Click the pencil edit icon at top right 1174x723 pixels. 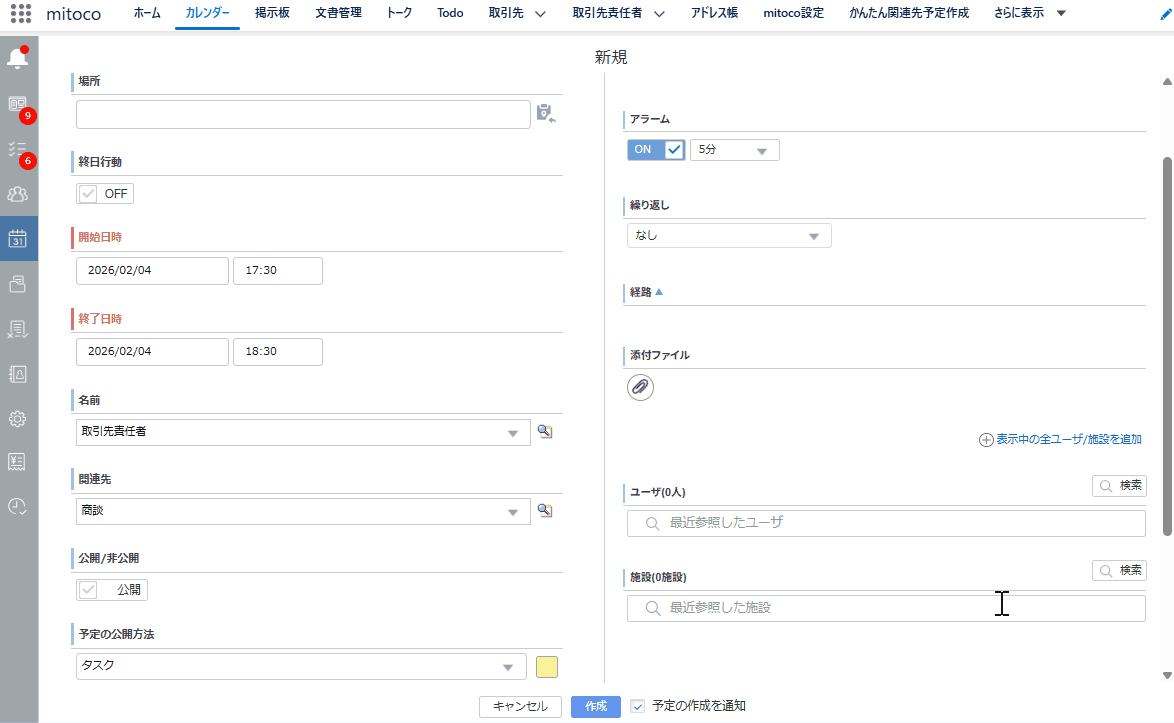pyautogui.click(x=1164, y=14)
